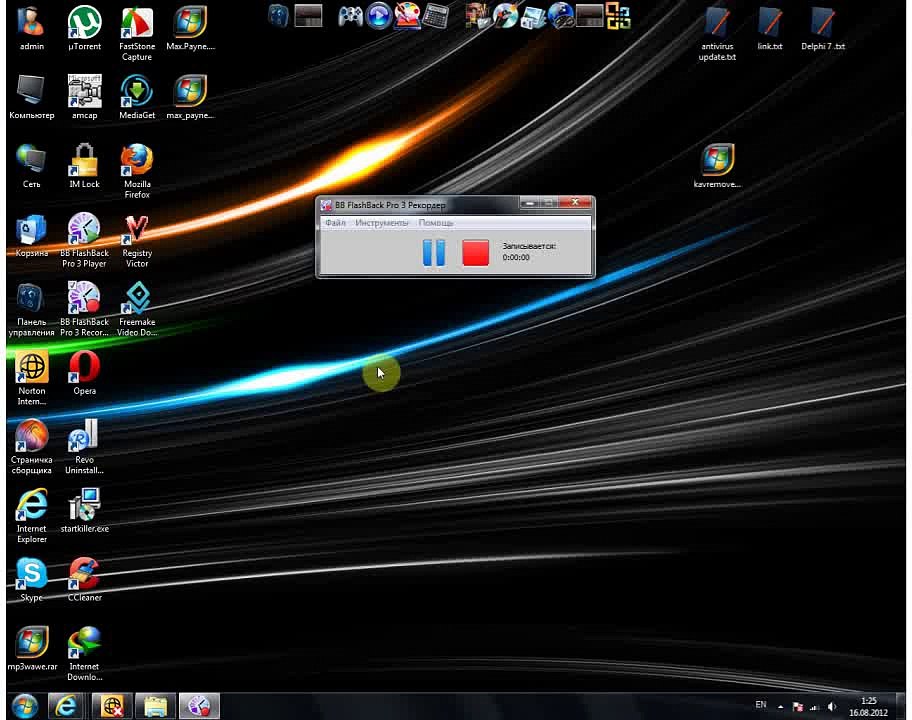The image size is (912, 720).
Task: Open the Action Center flag tray icon
Action: pos(797,707)
